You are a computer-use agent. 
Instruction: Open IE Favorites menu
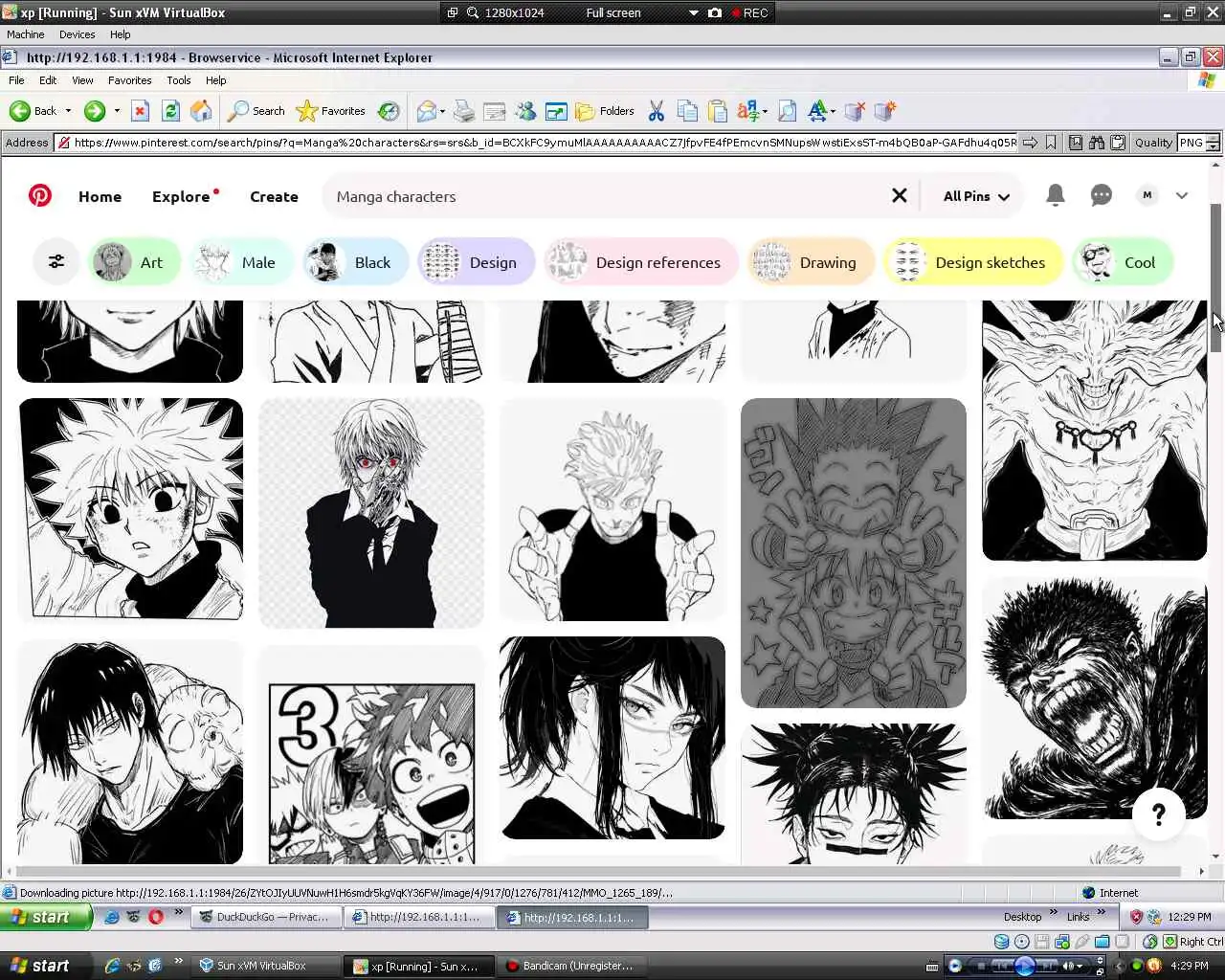pos(129,80)
